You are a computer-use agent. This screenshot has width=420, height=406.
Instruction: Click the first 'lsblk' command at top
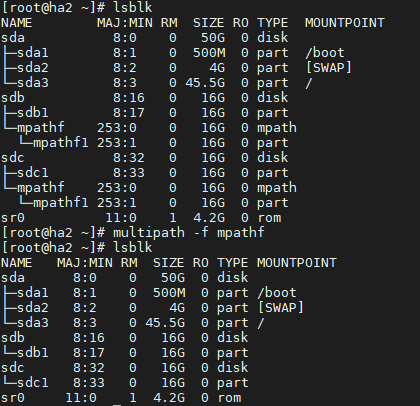[133, 7]
